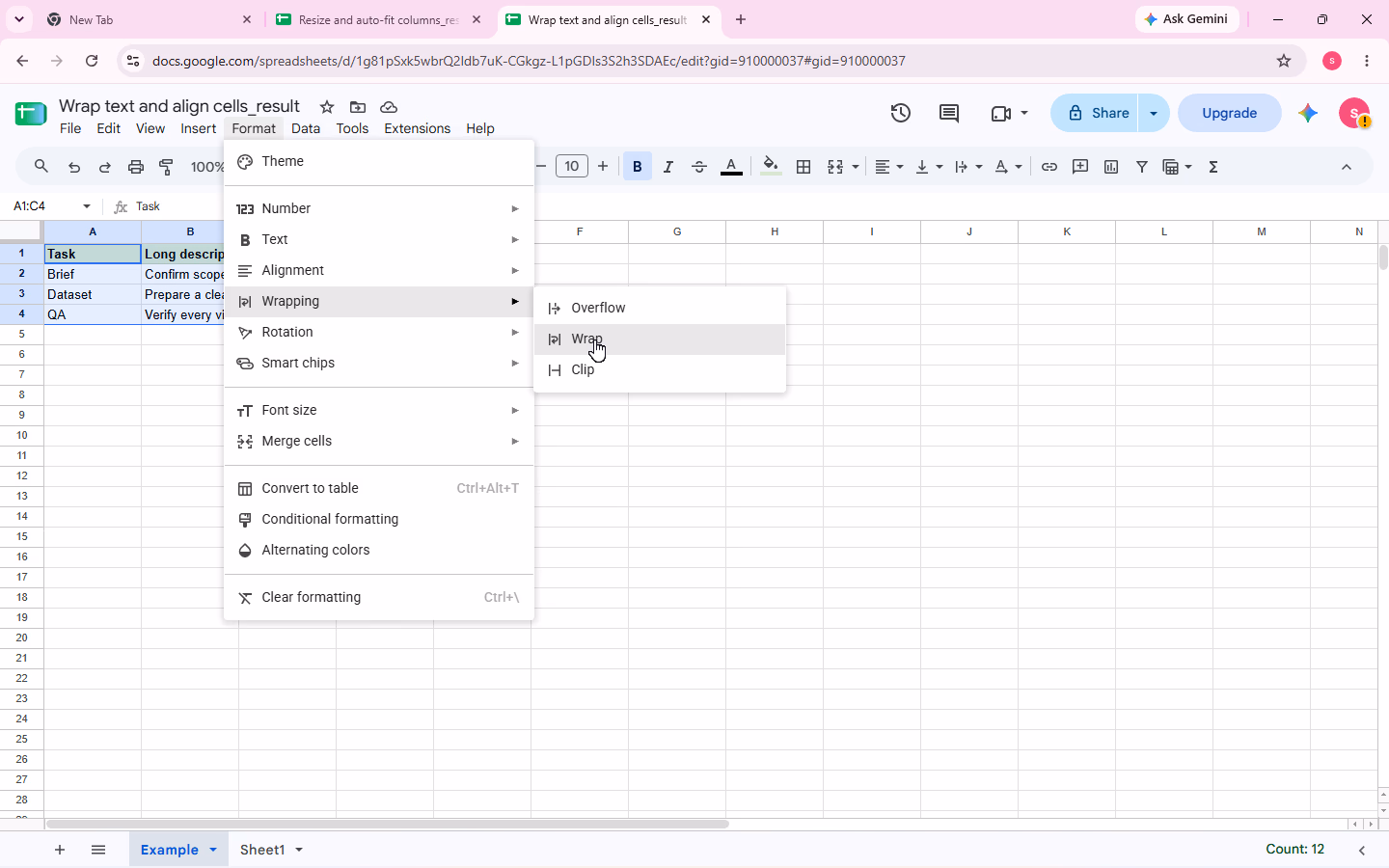
Task: Star this spreadsheet
Action: pos(327,107)
